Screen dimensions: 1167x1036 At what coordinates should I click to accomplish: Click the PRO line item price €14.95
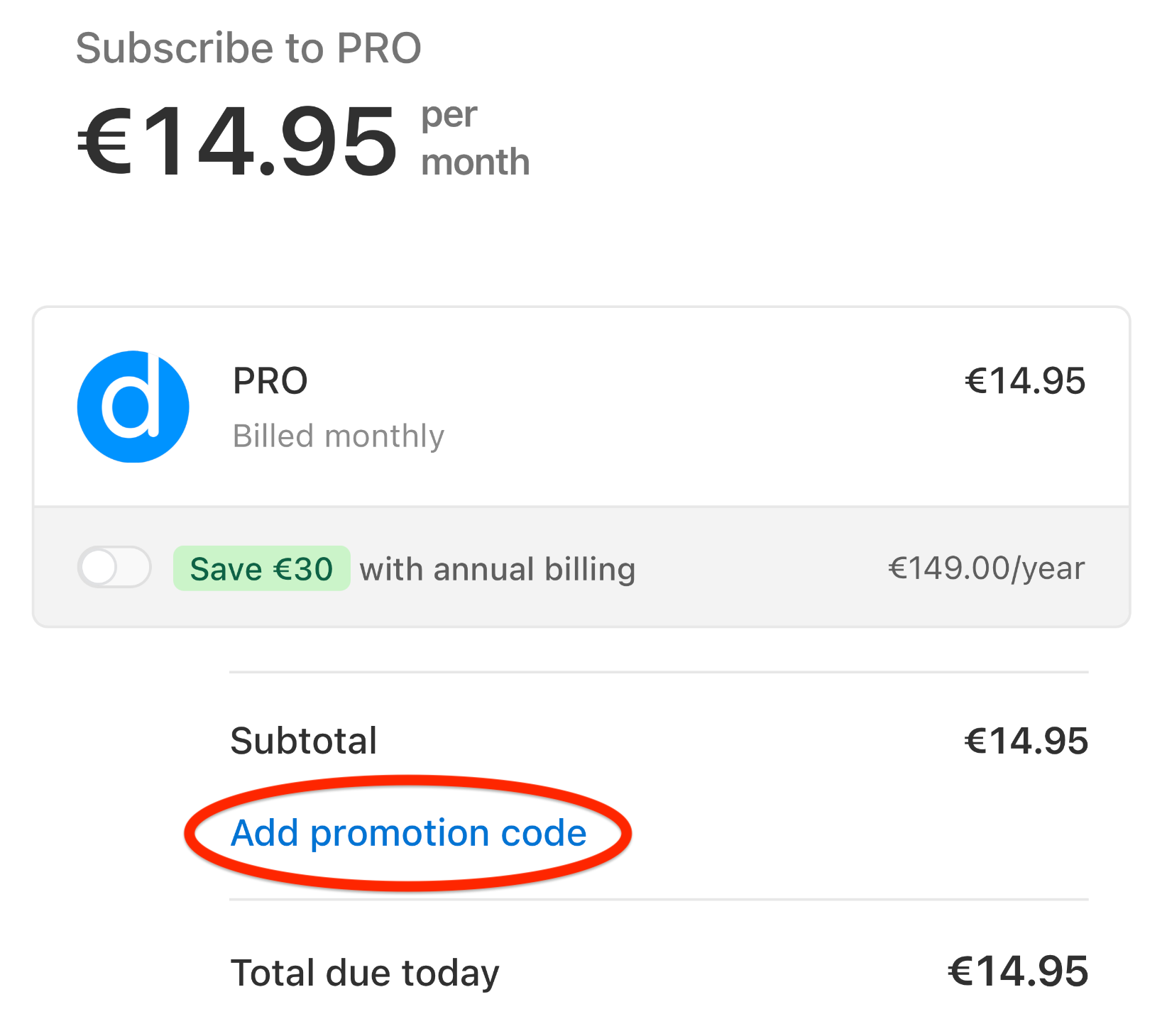tap(1025, 381)
